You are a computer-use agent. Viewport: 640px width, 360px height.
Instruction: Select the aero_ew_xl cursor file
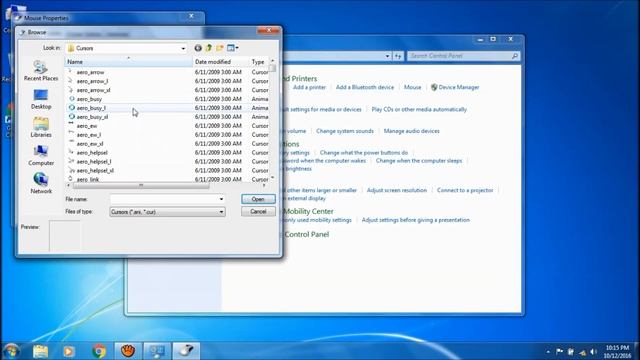[90, 144]
